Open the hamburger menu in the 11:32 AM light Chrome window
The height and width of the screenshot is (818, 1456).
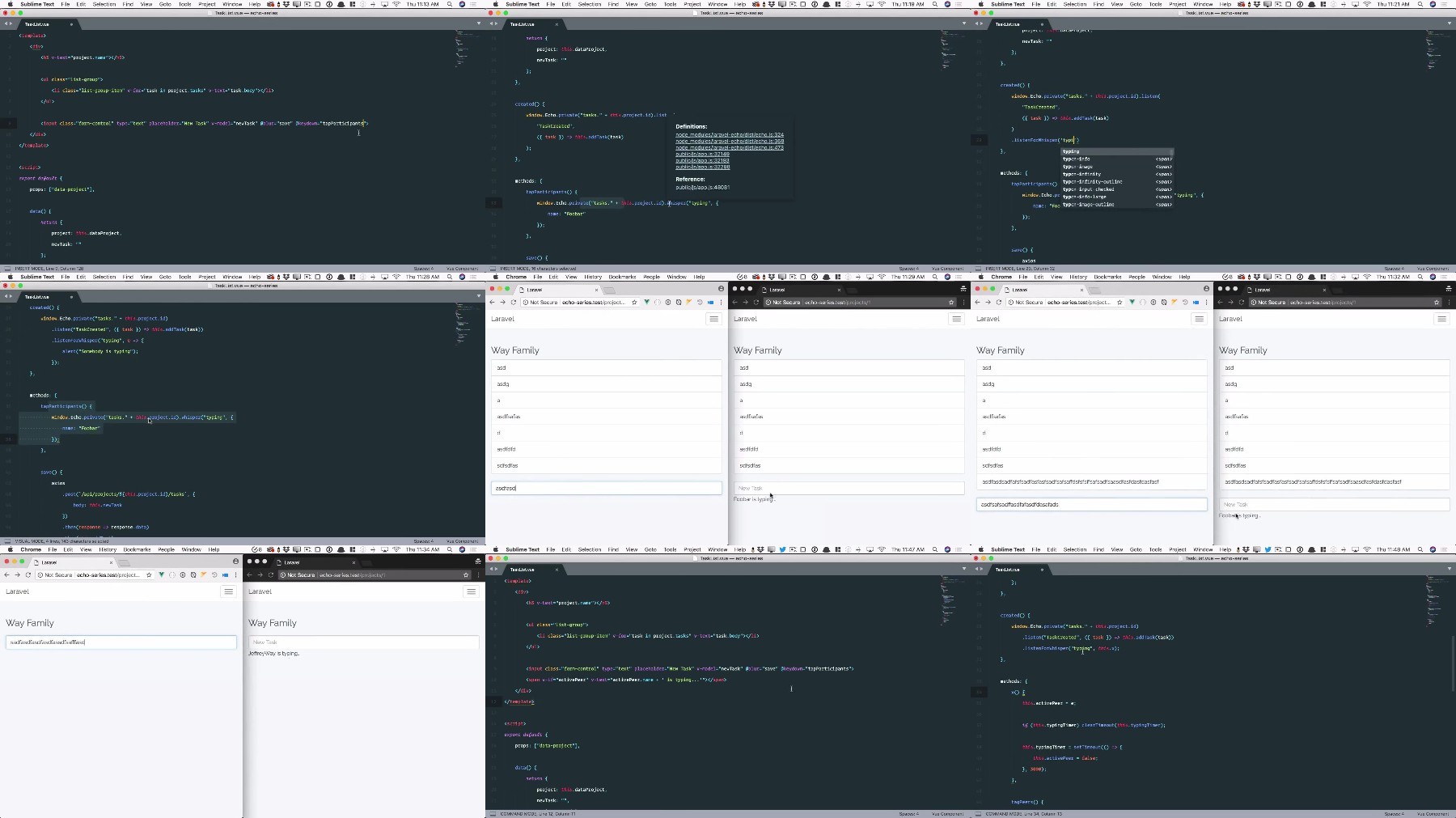click(1199, 319)
